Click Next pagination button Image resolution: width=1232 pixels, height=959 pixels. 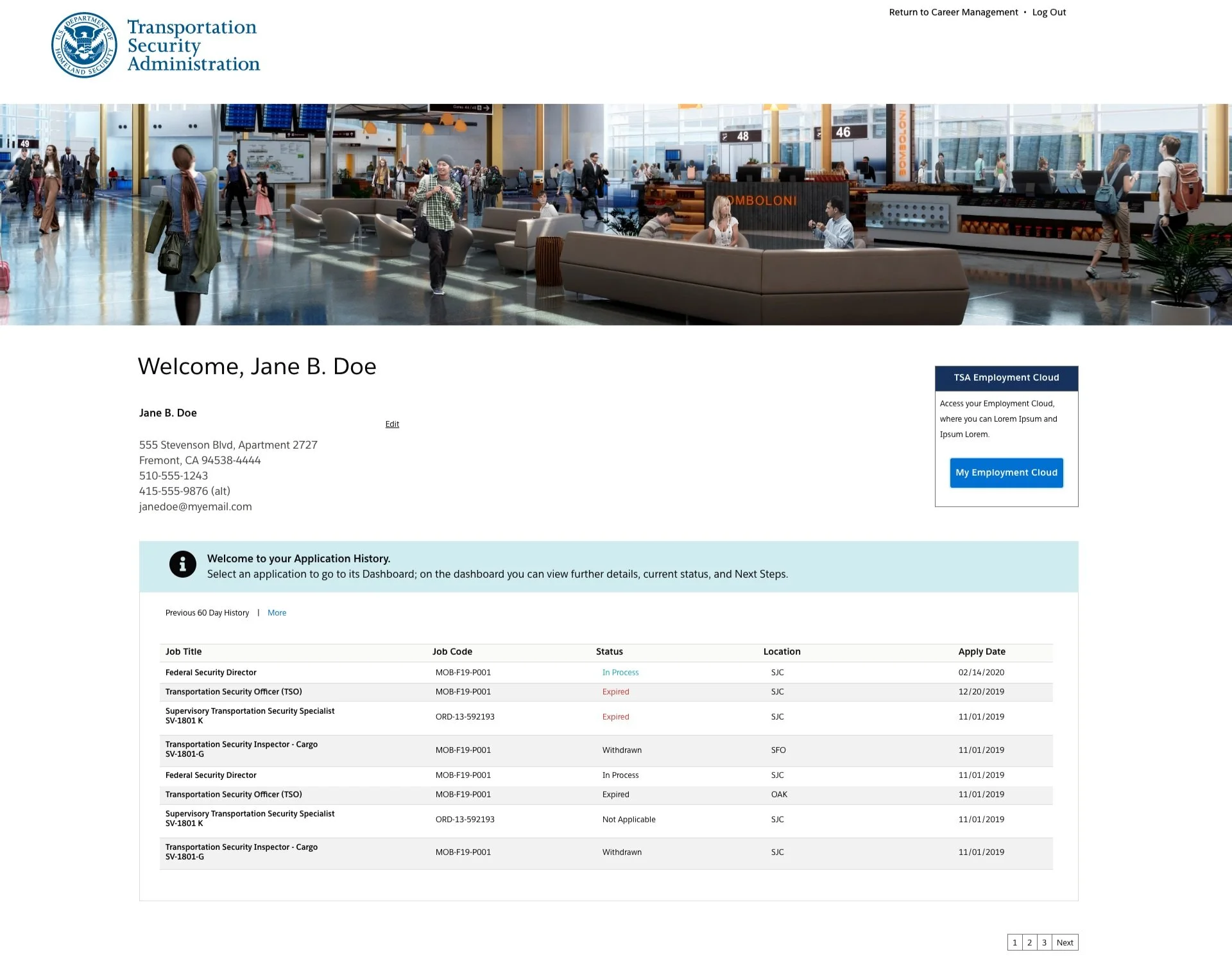tap(1065, 942)
